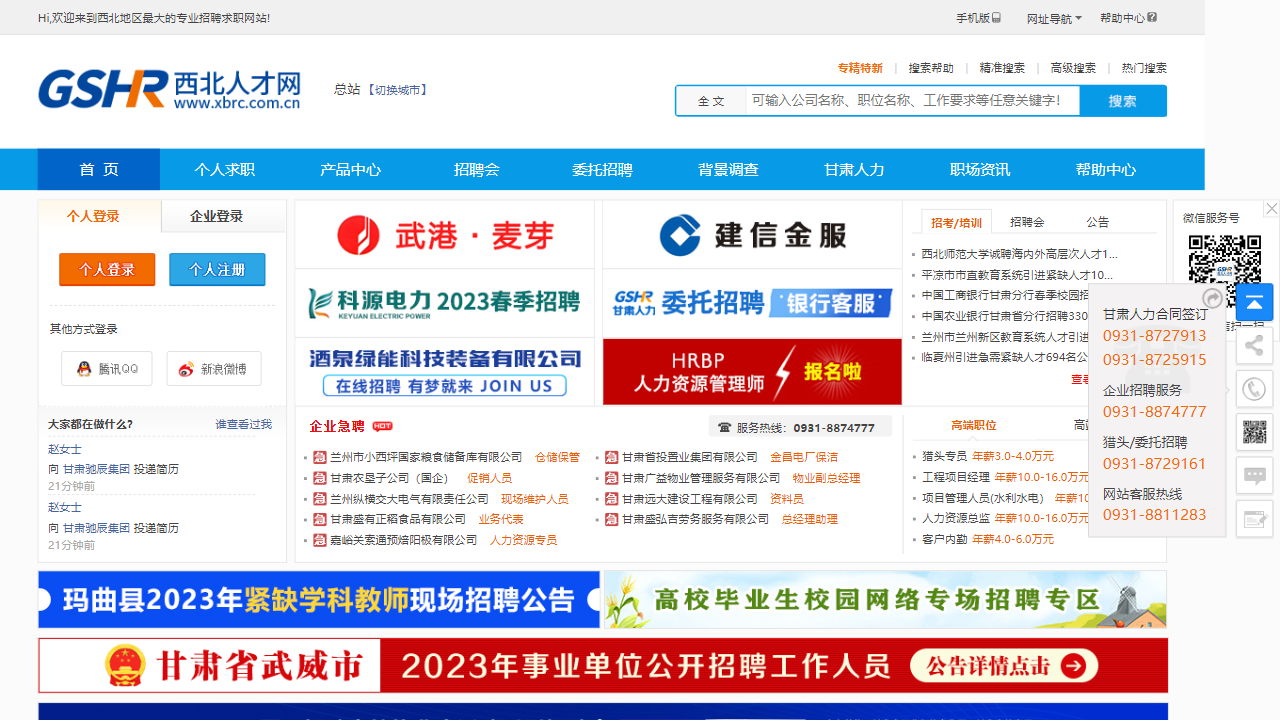The height and width of the screenshot is (720, 1280).
Task: Open the 高级搜索 link
Action: [x=1073, y=68]
